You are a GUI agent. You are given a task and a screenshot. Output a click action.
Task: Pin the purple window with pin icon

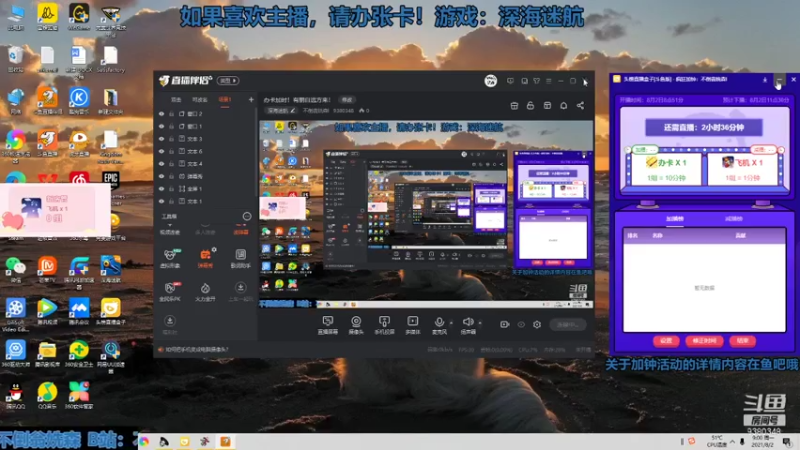pyautogui.click(x=764, y=80)
